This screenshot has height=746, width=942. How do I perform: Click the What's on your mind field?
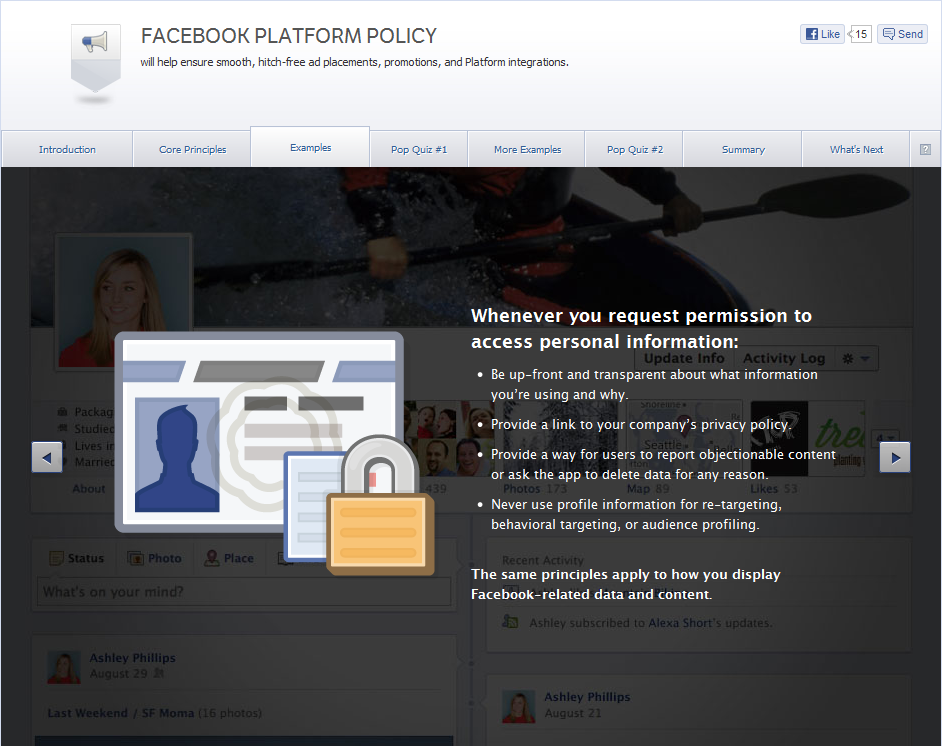tap(244, 592)
